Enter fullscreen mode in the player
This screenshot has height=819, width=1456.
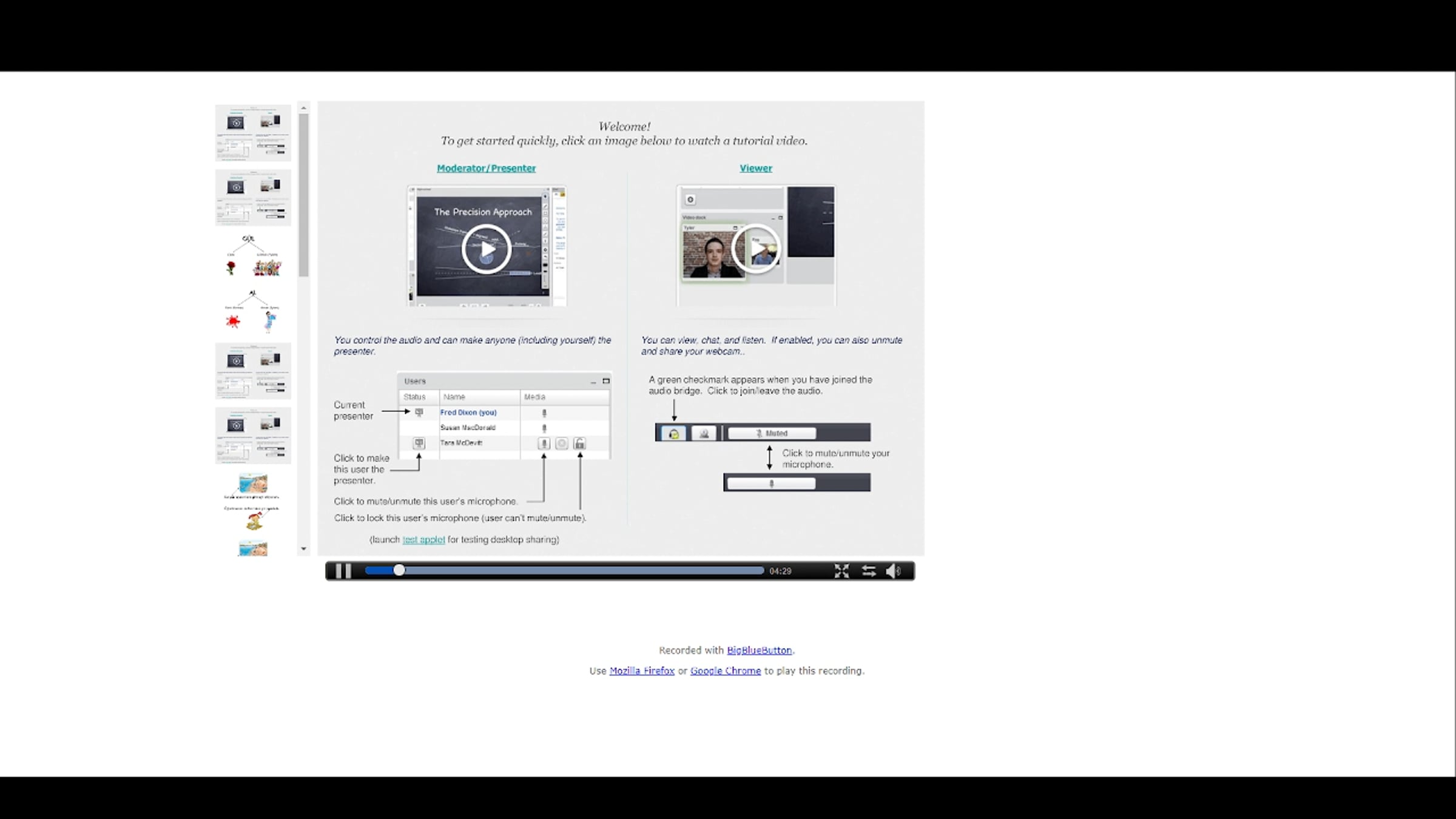841,571
